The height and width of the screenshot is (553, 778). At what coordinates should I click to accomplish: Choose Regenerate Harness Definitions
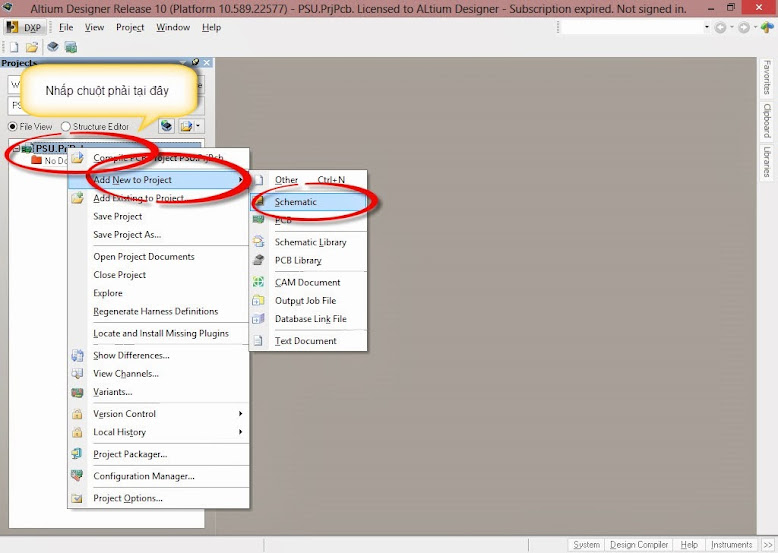[158, 311]
